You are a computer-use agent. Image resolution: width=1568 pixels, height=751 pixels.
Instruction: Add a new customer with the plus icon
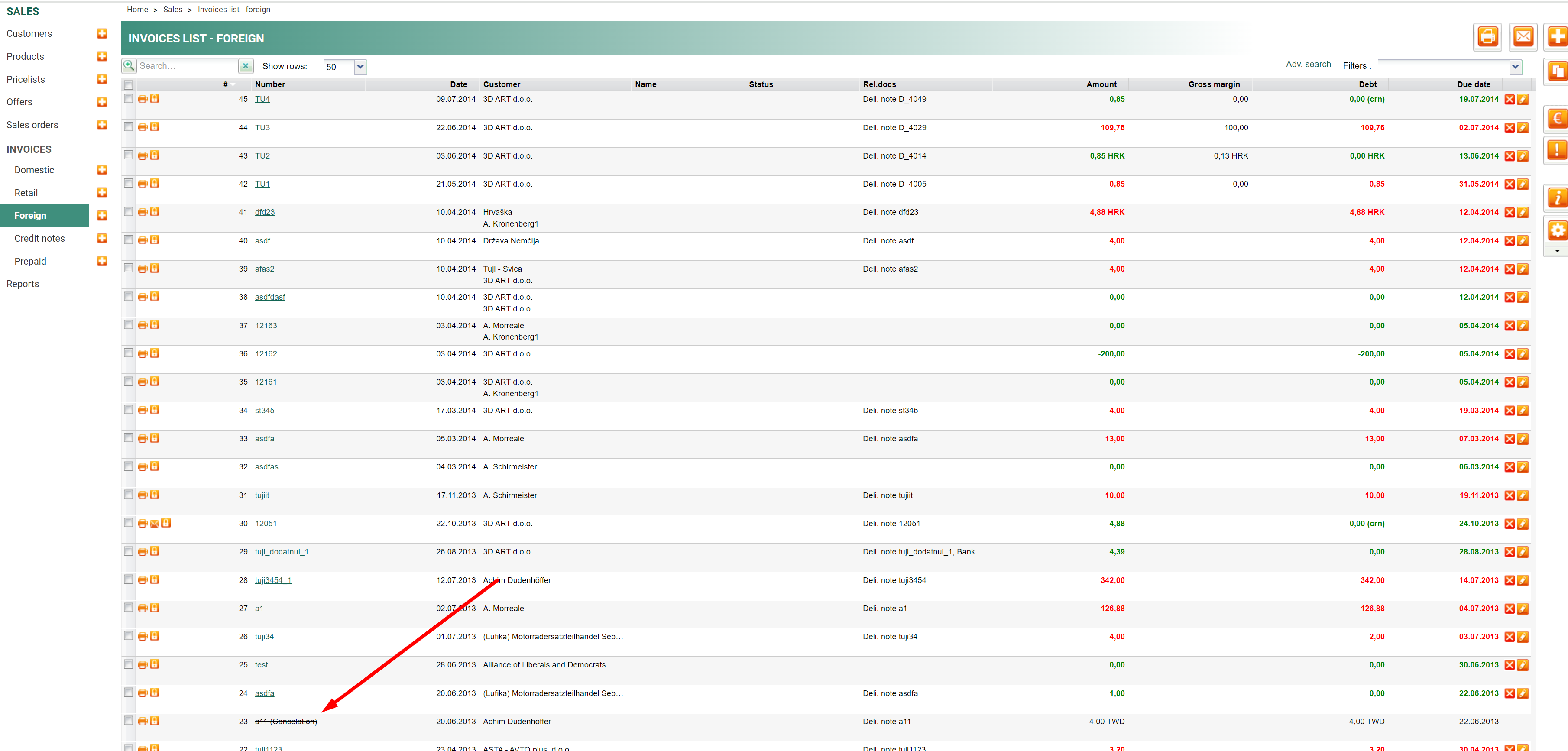[102, 33]
